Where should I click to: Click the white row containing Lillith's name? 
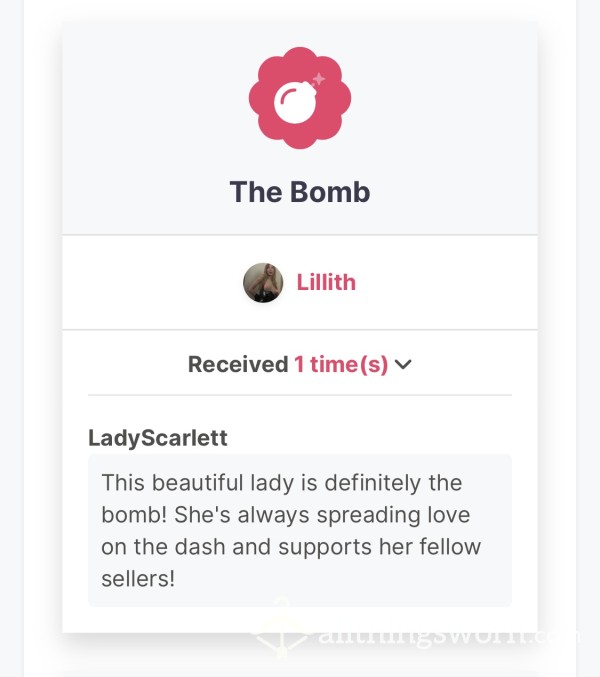300,282
